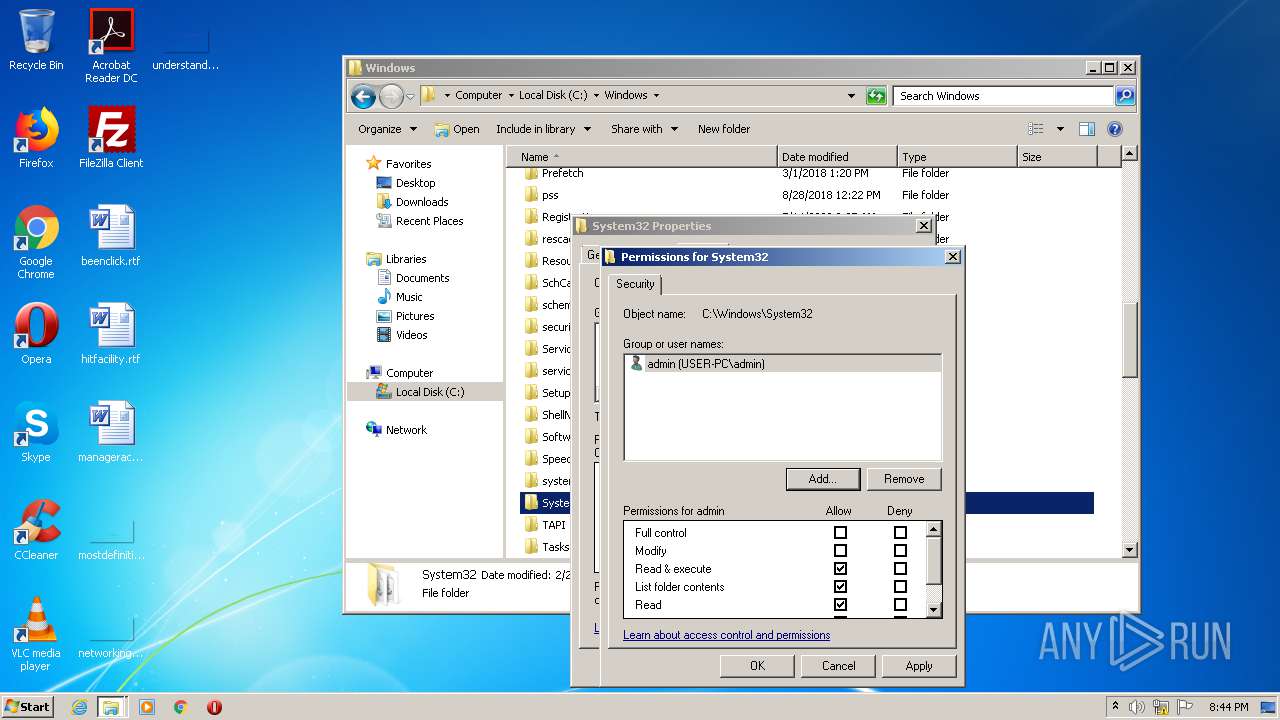
Task: Open the Google Chrome desktop shortcut
Action: tap(36, 242)
